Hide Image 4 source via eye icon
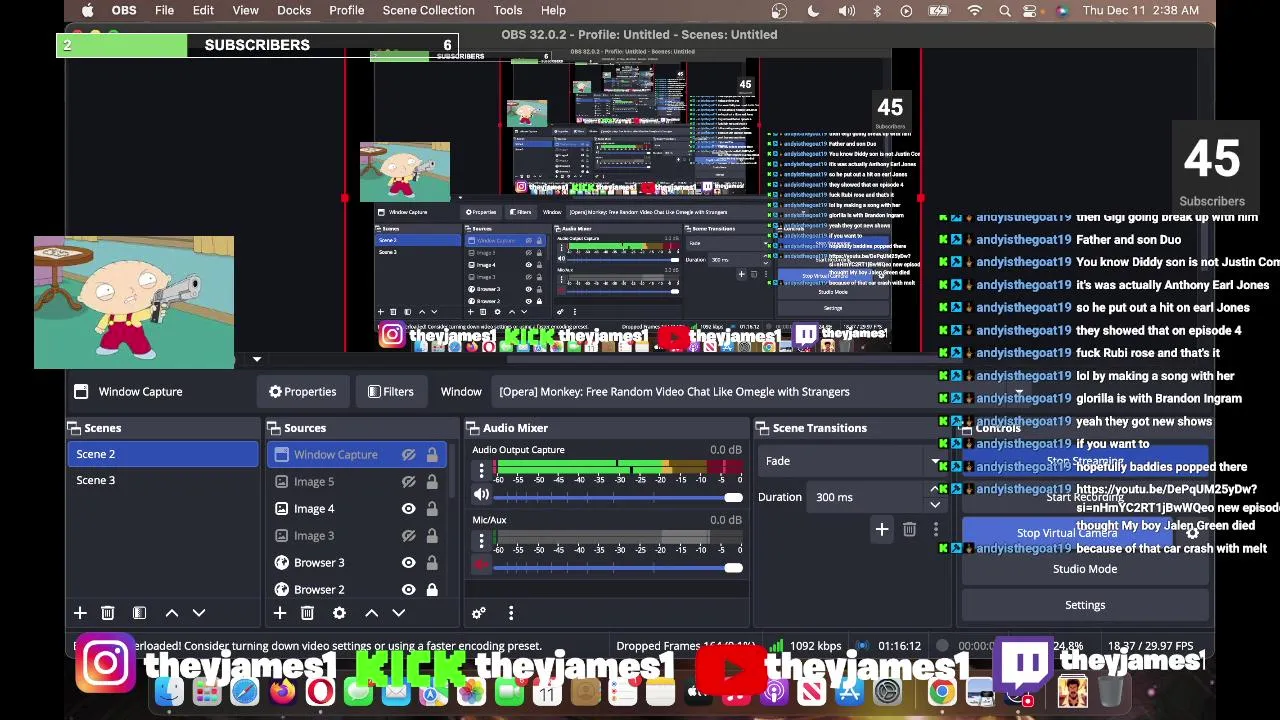Screen dimensions: 1280x720 tap(409, 509)
